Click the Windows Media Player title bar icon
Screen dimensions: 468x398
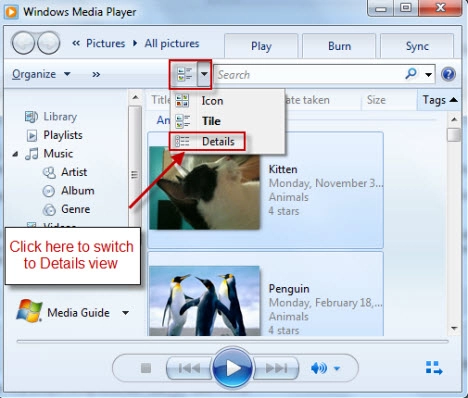(11, 12)
